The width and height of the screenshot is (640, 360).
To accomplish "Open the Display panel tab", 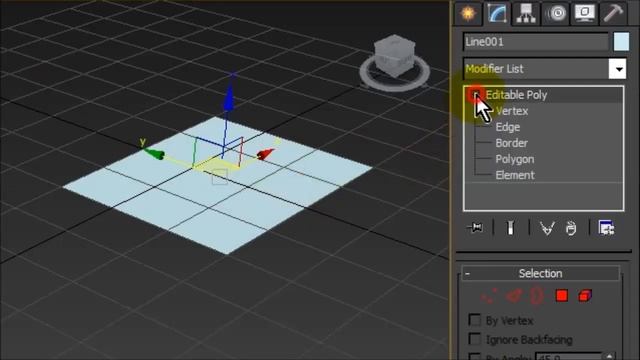I will [x=584, y=13].
